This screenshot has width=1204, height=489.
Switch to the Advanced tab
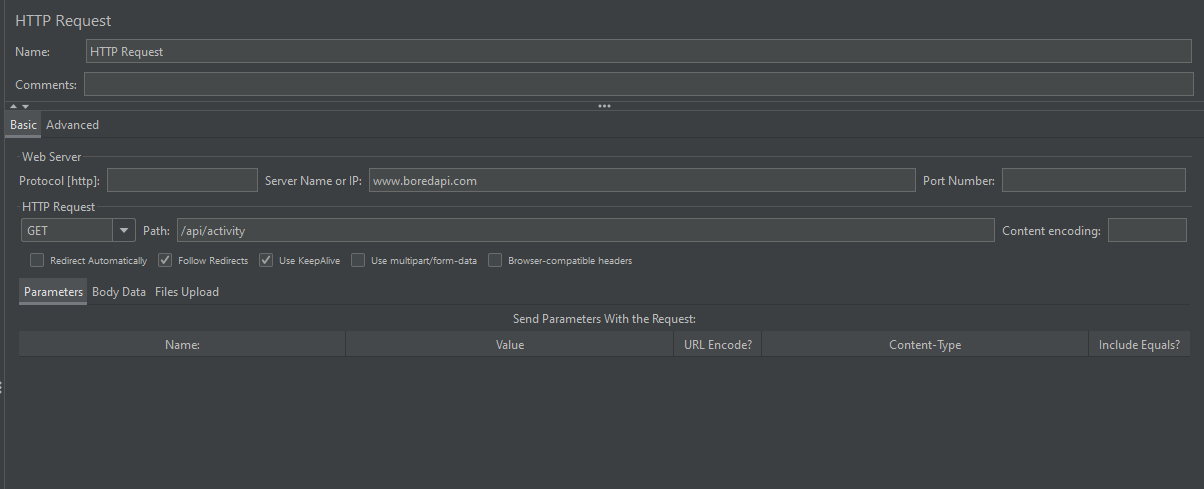pos(72,125)
